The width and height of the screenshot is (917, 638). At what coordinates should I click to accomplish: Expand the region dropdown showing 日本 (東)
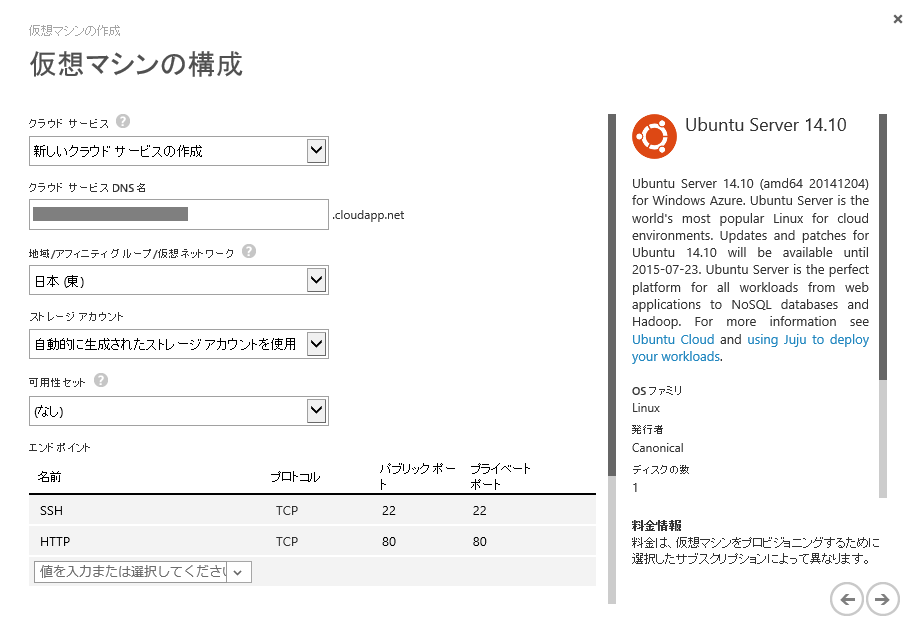(316, 280)
